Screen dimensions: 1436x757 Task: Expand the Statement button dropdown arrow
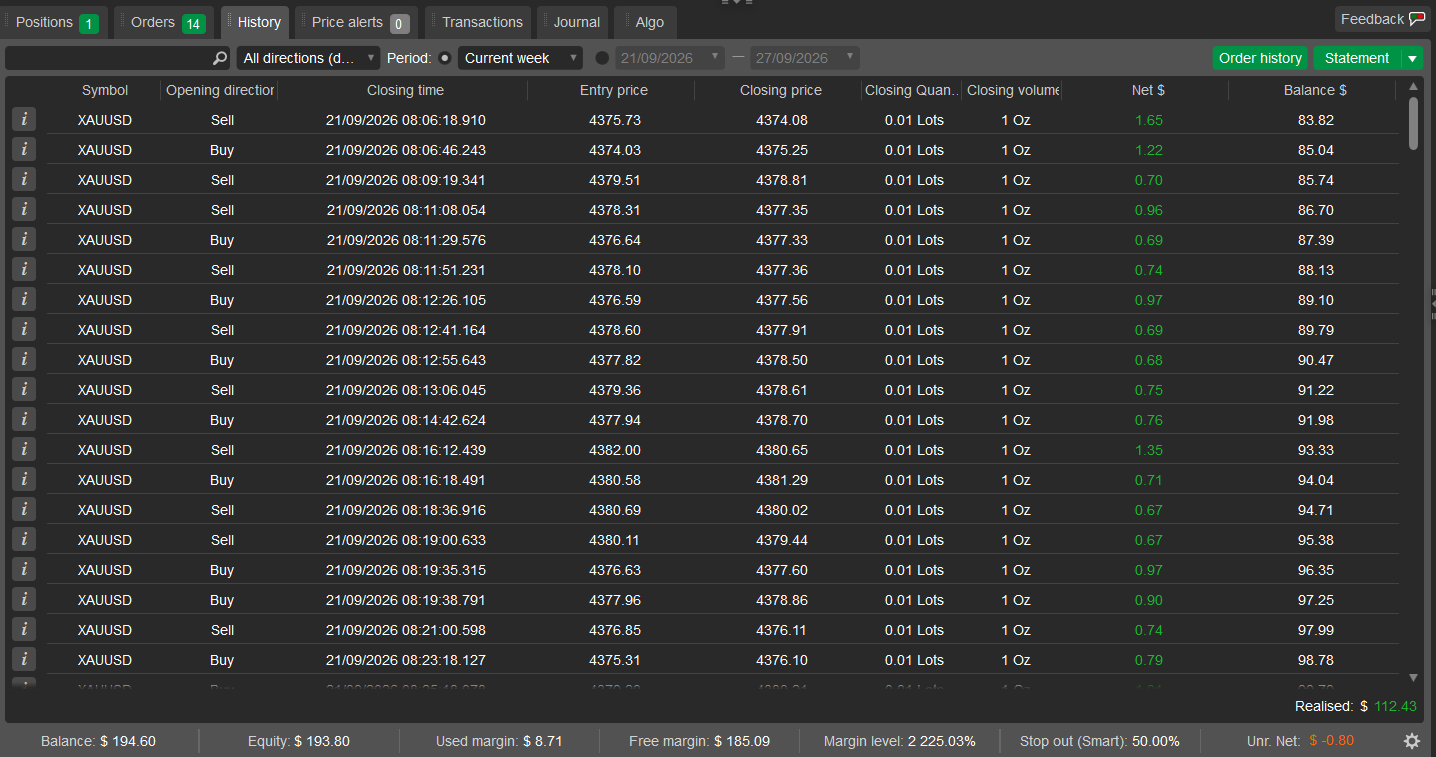pyautogui.click(x=1412, y=58)
